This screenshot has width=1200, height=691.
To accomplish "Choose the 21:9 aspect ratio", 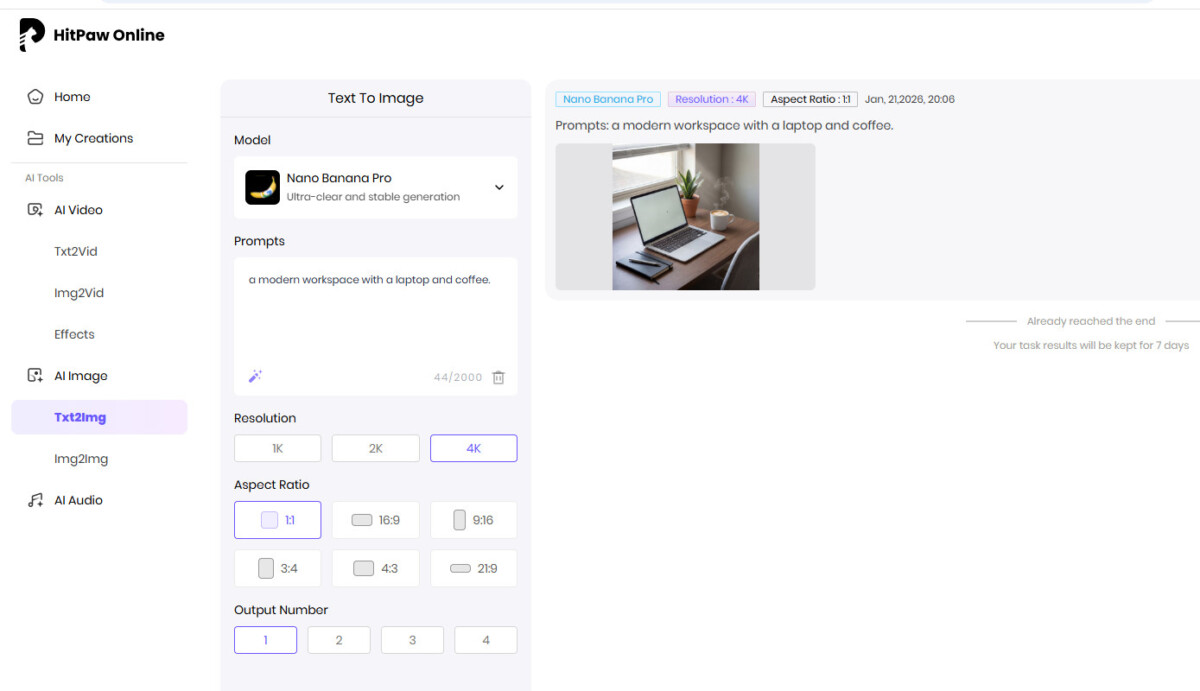I will tap(473, 568).
